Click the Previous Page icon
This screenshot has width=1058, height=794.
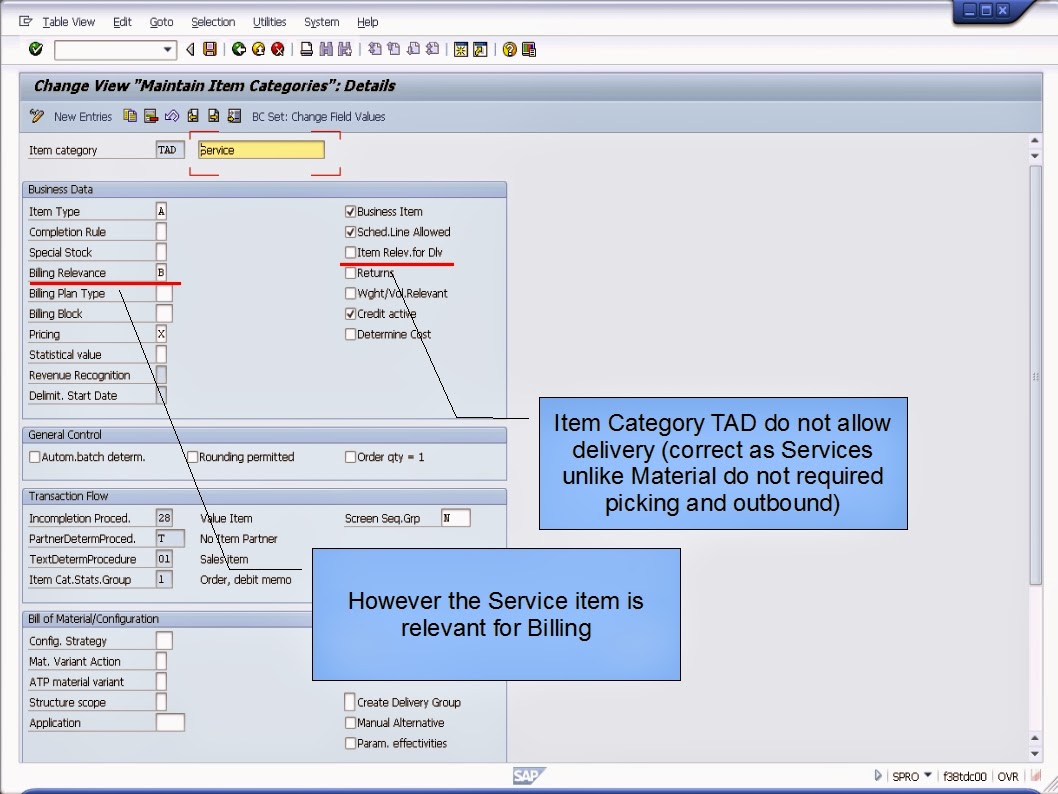[394, 49]
